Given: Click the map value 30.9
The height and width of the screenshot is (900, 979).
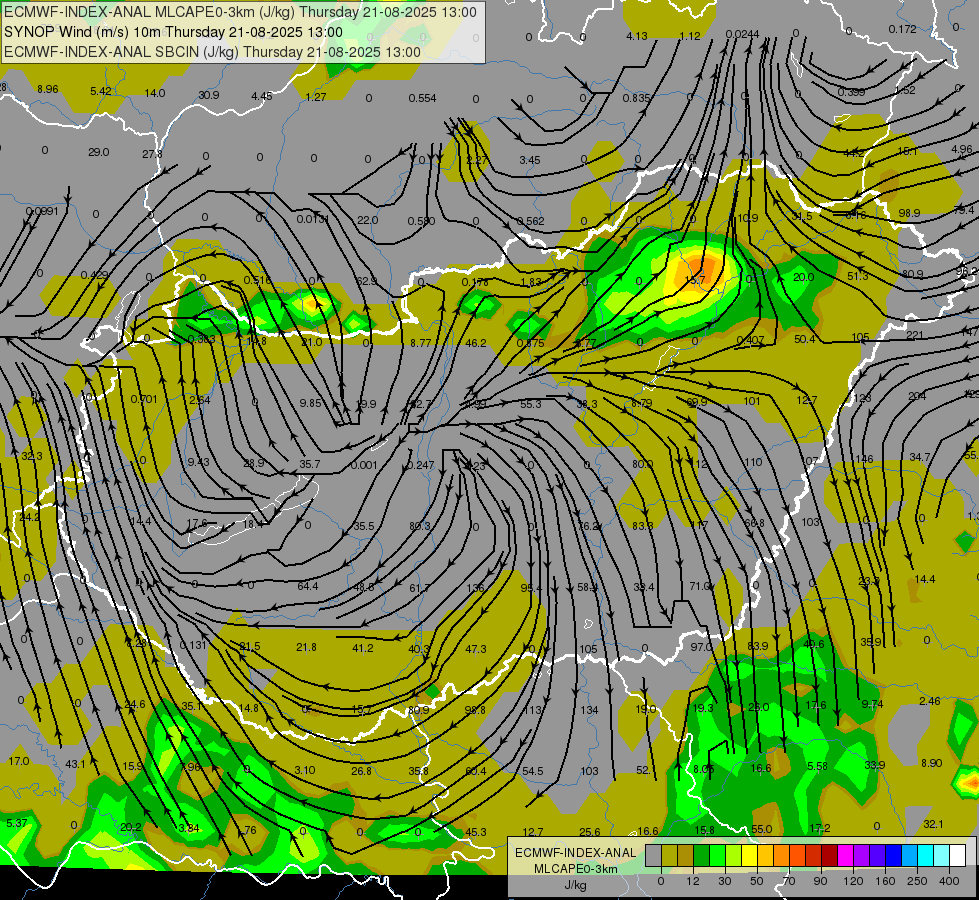Looking at the screenshot, I should [209, 95].
